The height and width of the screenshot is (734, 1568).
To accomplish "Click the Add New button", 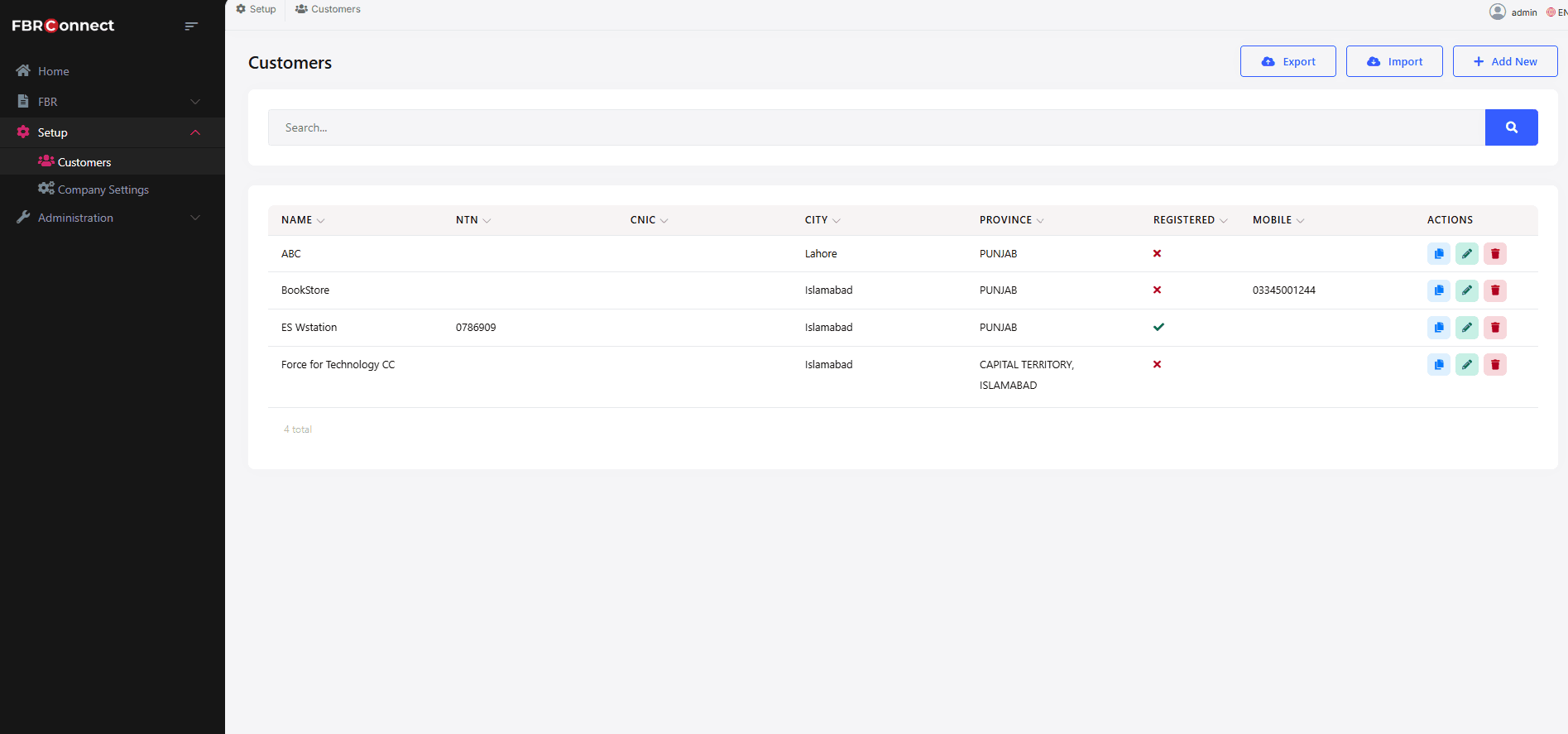I will (x=1505, y=61).
